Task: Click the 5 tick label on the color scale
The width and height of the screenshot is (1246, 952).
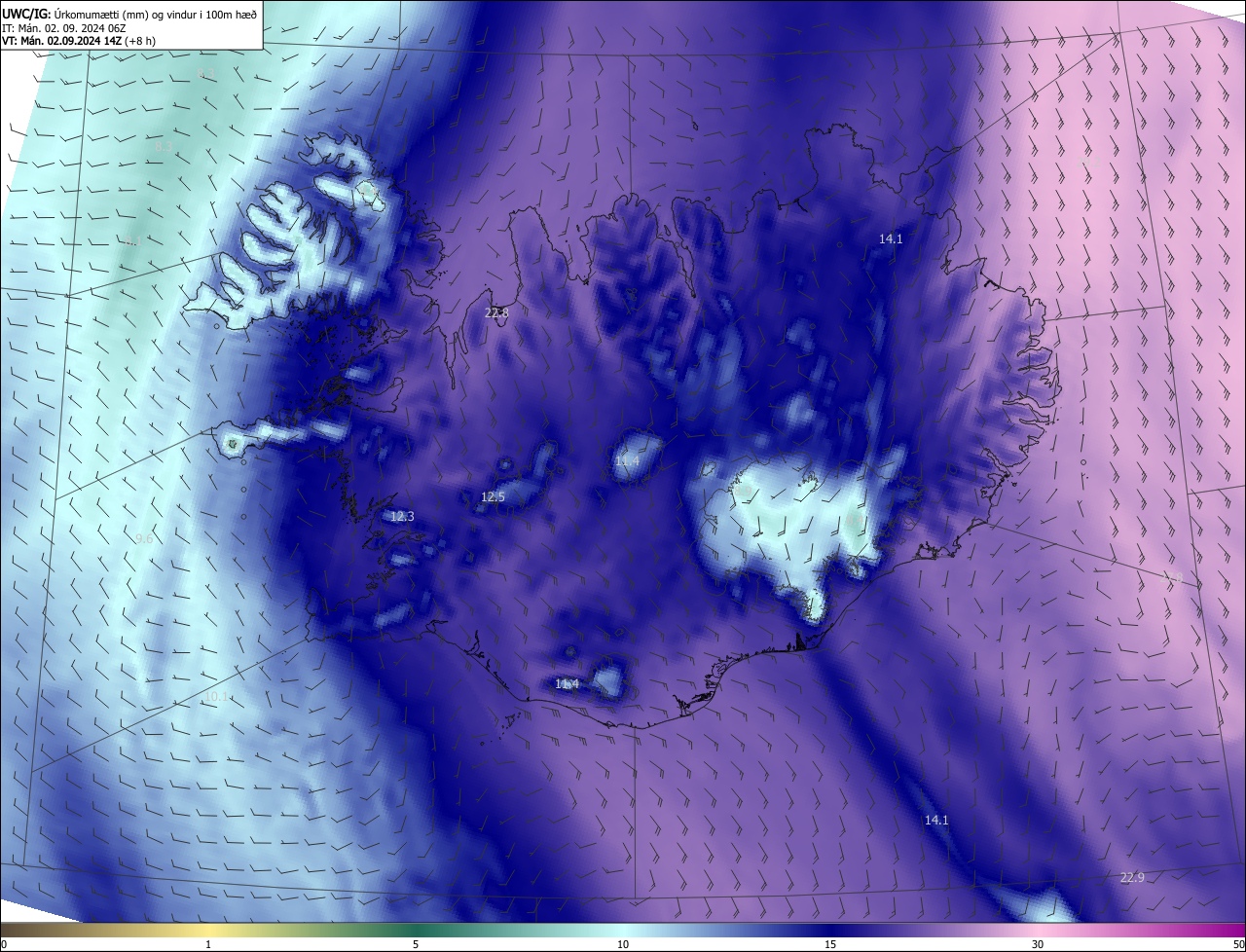Action: click(x=416, y=944)
